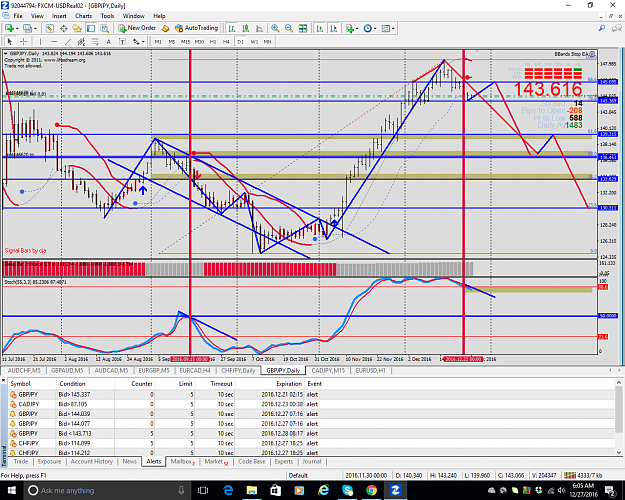Click the search magnifier icon
Screen dimensions: 625x500
coord(602,28)
